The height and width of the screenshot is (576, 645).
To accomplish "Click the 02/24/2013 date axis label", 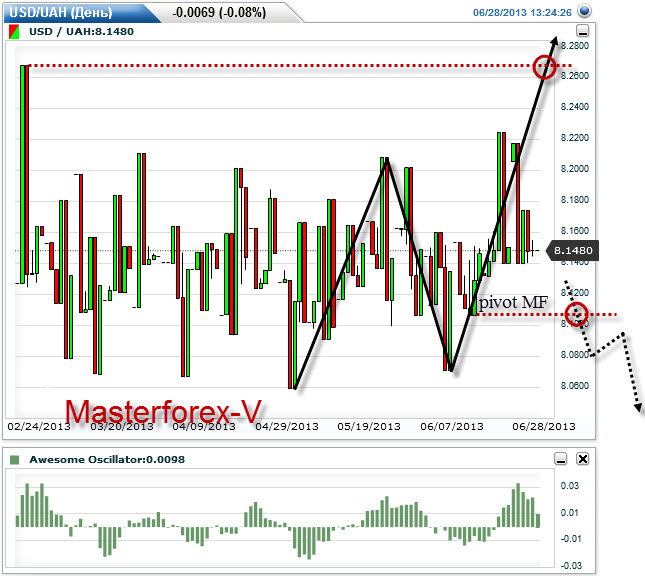I will click(x=38, y=426).
